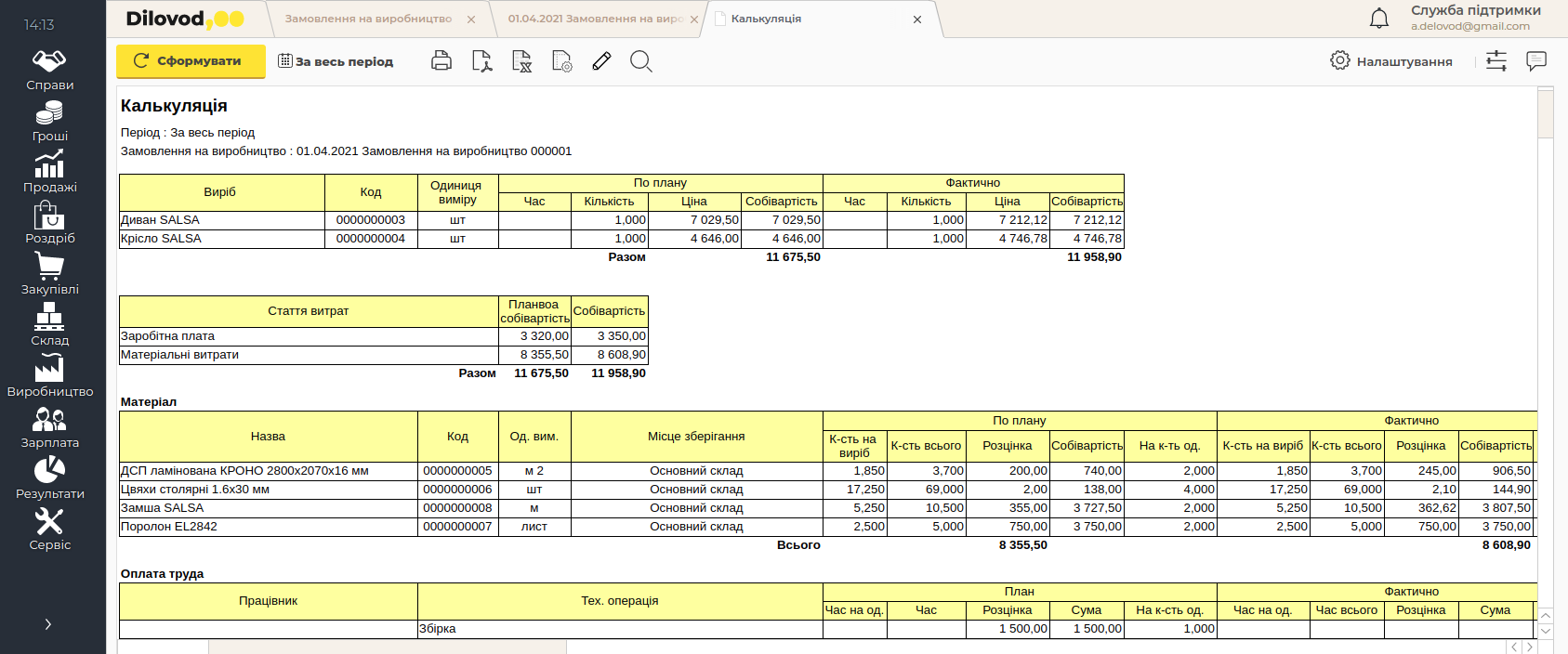Switch to the Замовлення на виробництво tab

pos(368,19)
